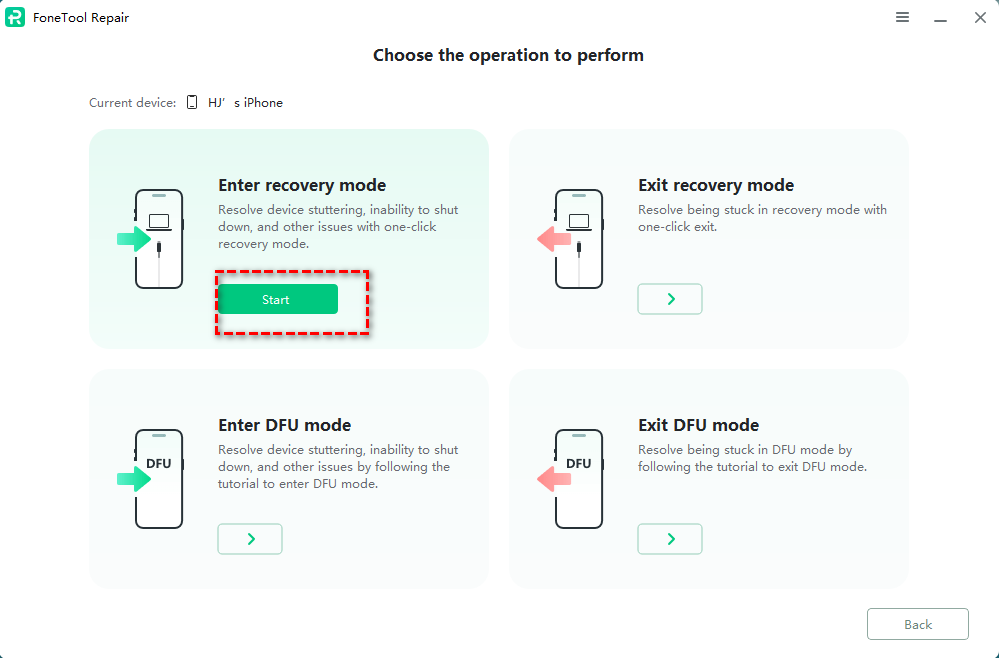Expand Exit DFU mode with arrow button
This screenshot has width=999, height=658.
670,539
